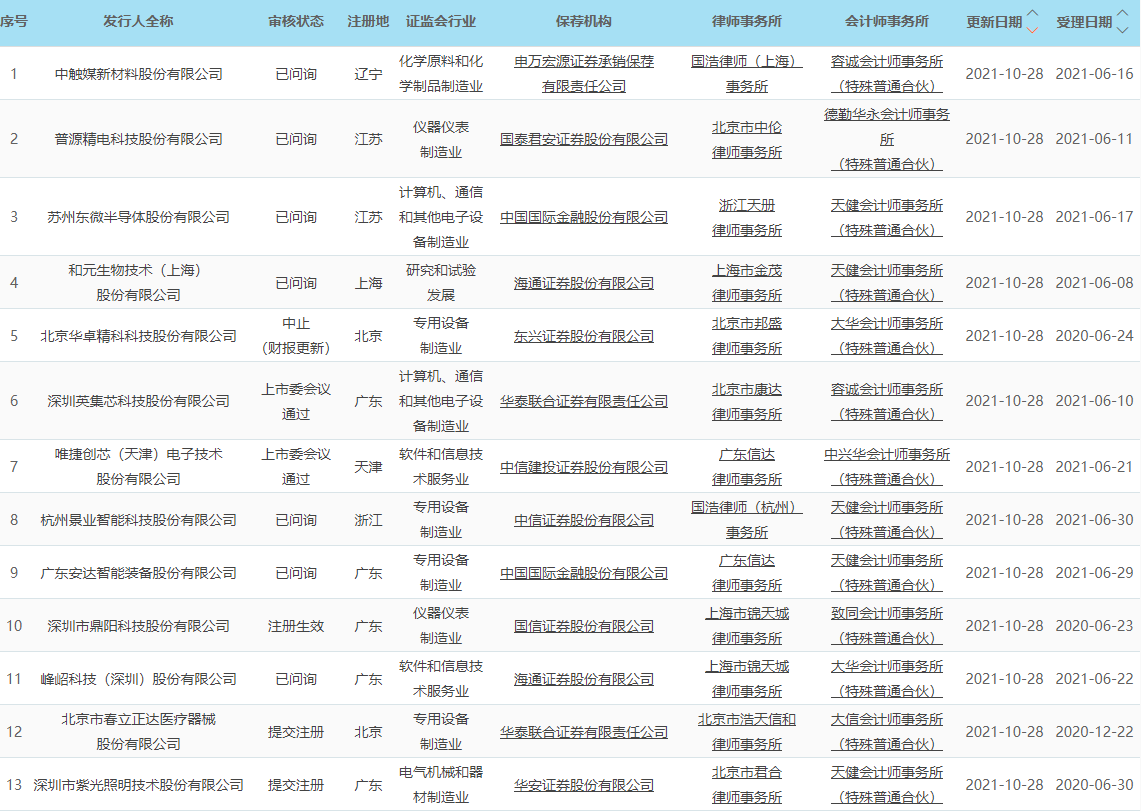Sort 更新日期 column descending with red down arrow
Screen dimensions: 1141x811
click(1032, 30)
